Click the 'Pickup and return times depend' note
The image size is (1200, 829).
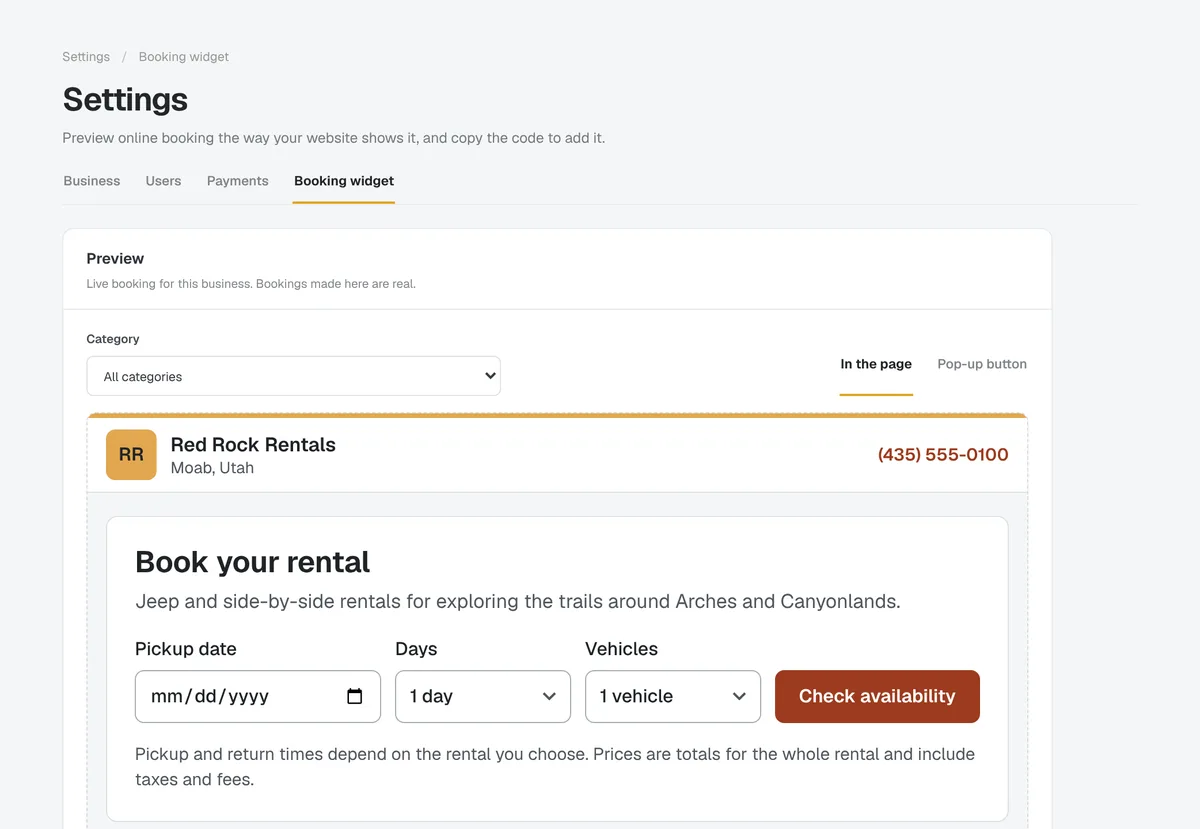tap(555, 767)
